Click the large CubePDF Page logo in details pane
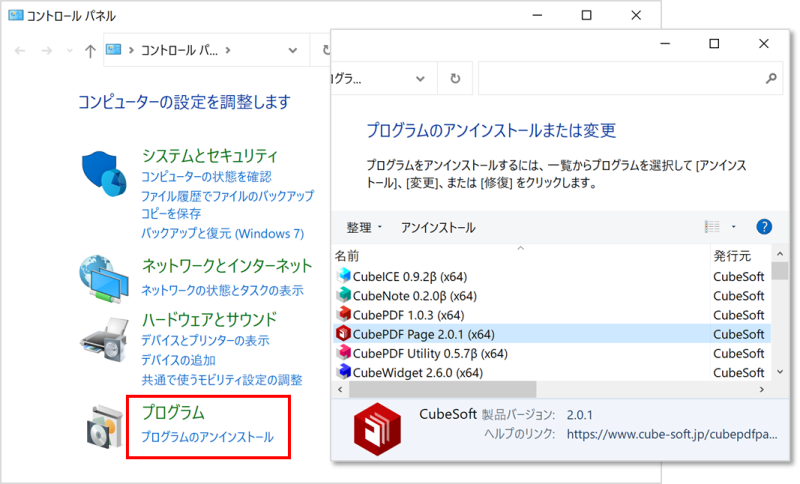800x484 pixels. (x=377, y=429)
